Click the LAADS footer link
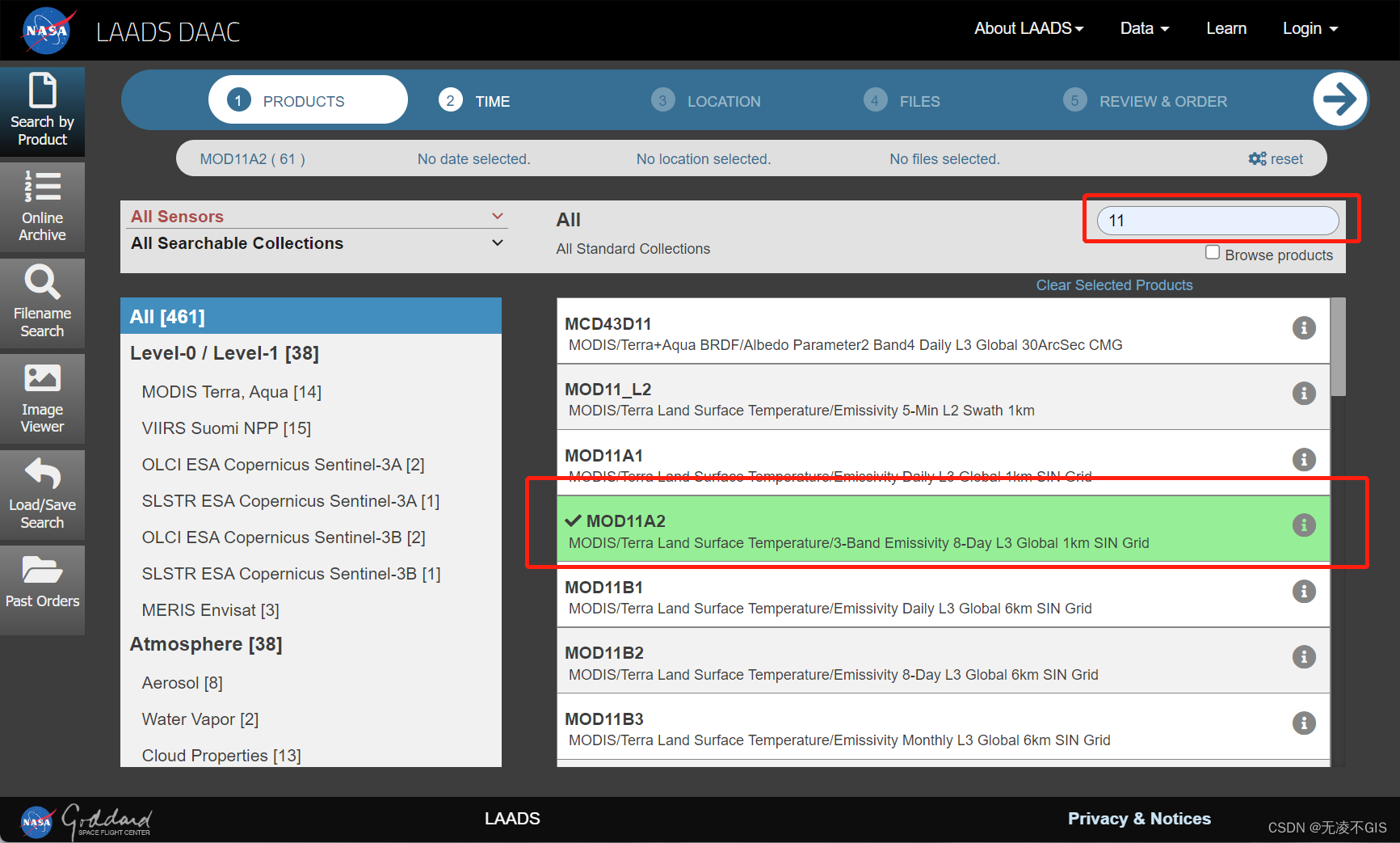This screenshot has height=843, width=1400. point(512,818)
